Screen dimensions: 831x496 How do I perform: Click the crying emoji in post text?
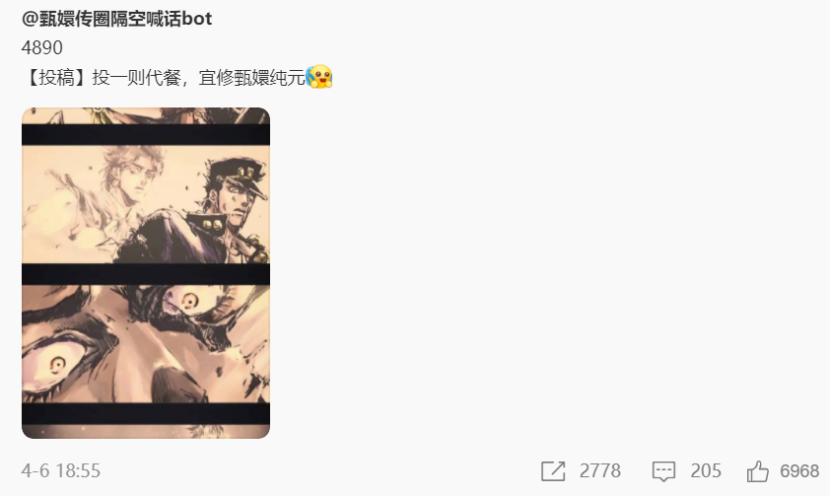coord(319,76)
